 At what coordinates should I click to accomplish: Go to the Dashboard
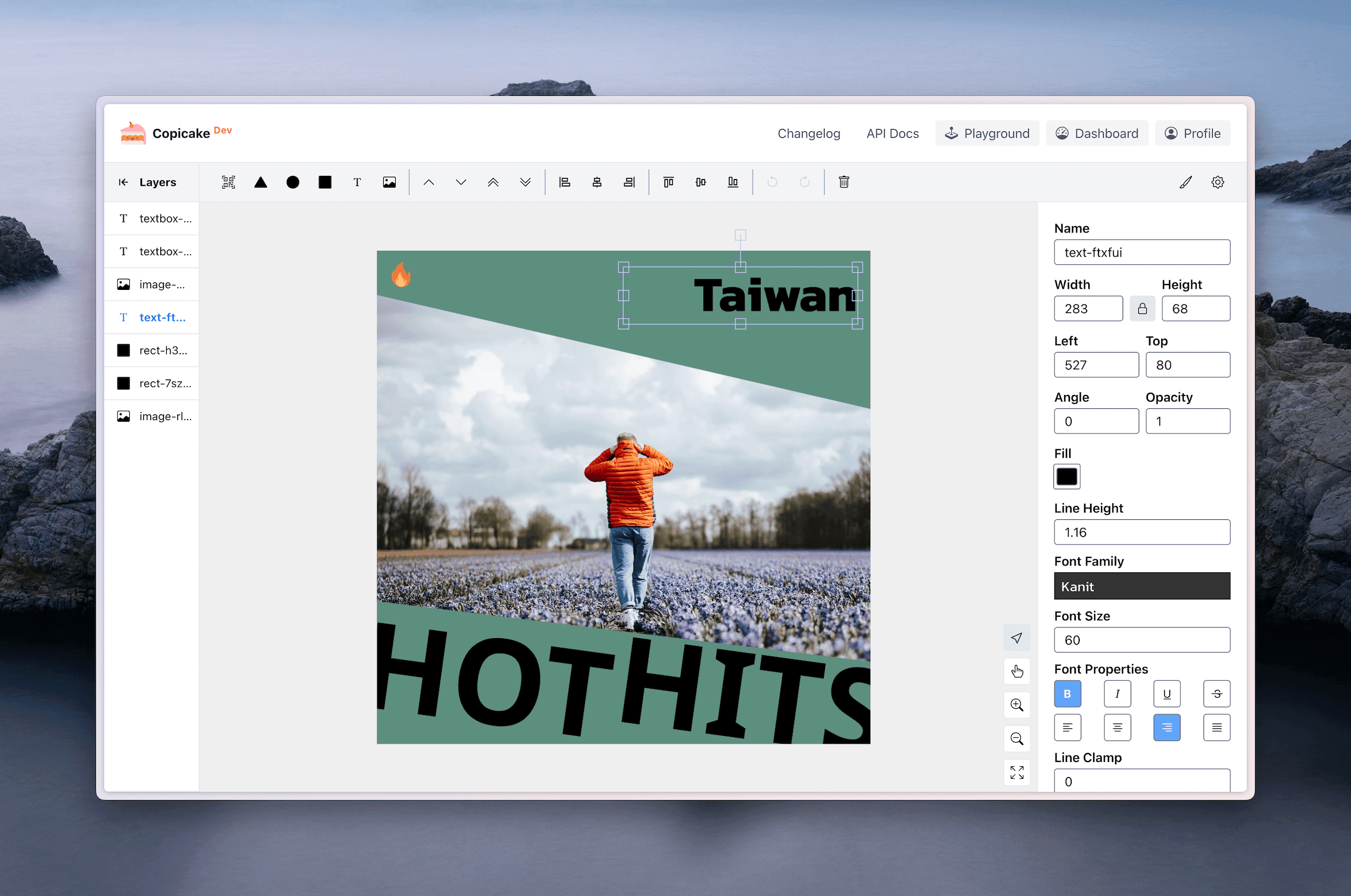pyautogui.click(x=1097, y=133)
